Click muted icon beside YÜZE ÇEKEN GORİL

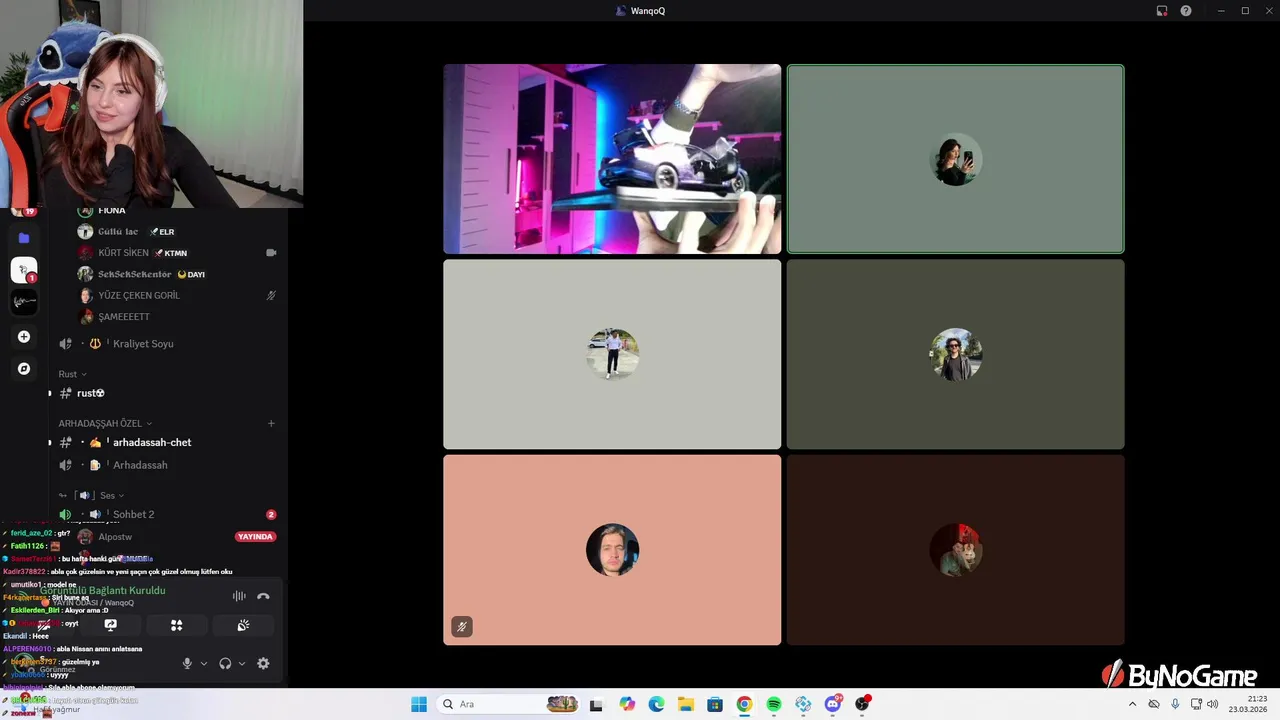coord(271,295)
